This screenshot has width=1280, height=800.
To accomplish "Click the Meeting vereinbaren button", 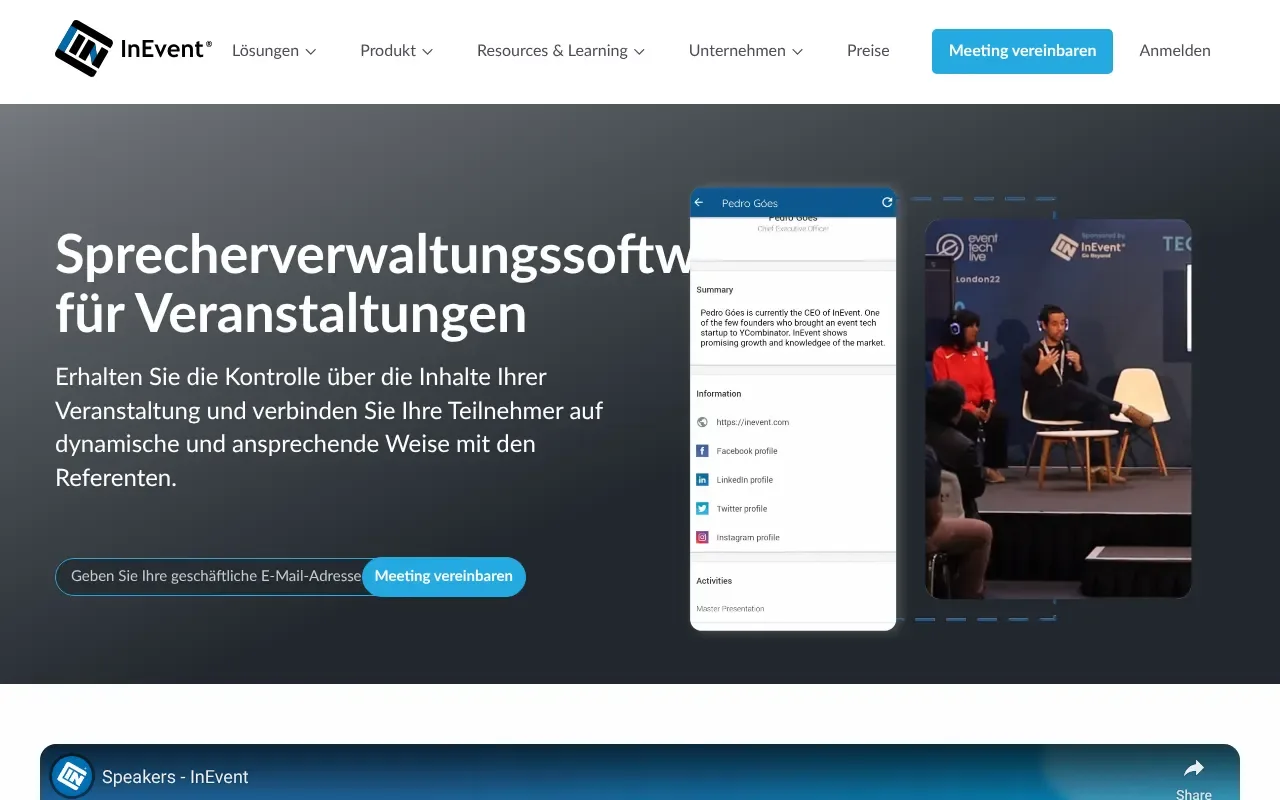I will click(1021, 51).
